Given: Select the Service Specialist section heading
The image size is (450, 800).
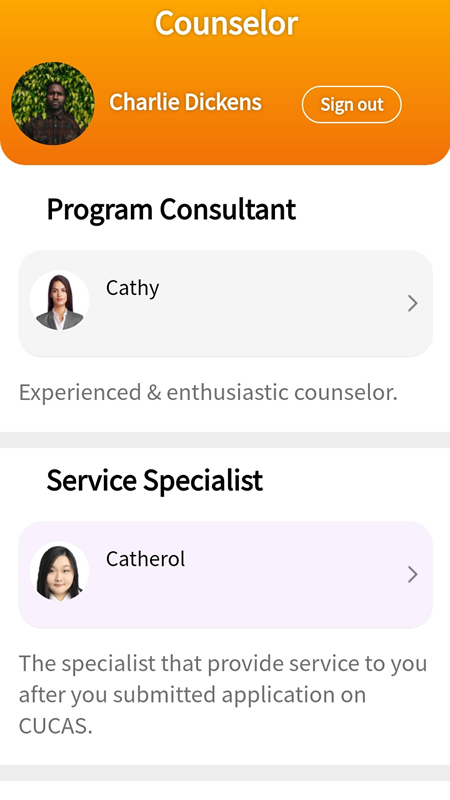Looking at the screenshot, I should 155,480.
